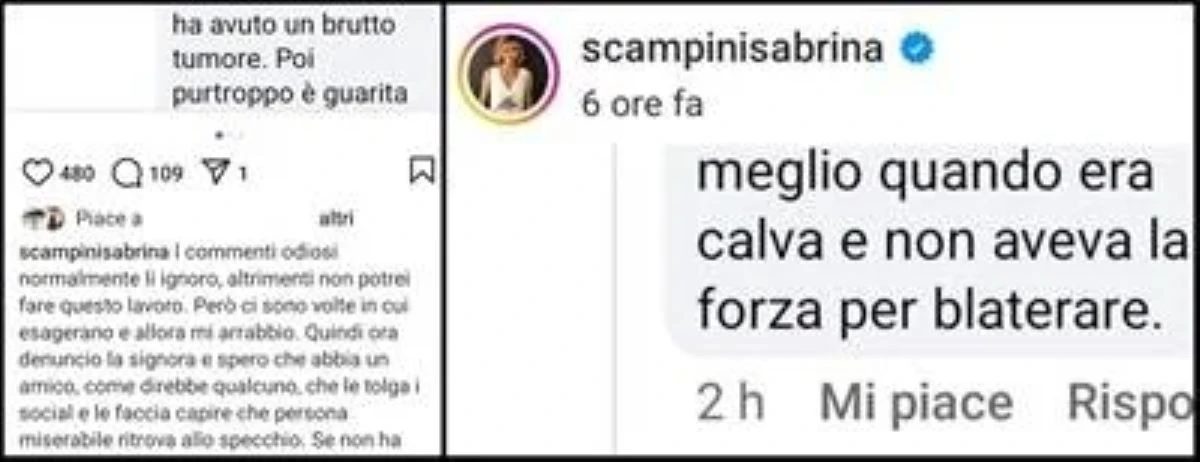Reply to comment via Rispondi
Viewport: 1200px width, 462px height.
[x=1130, y=404]
